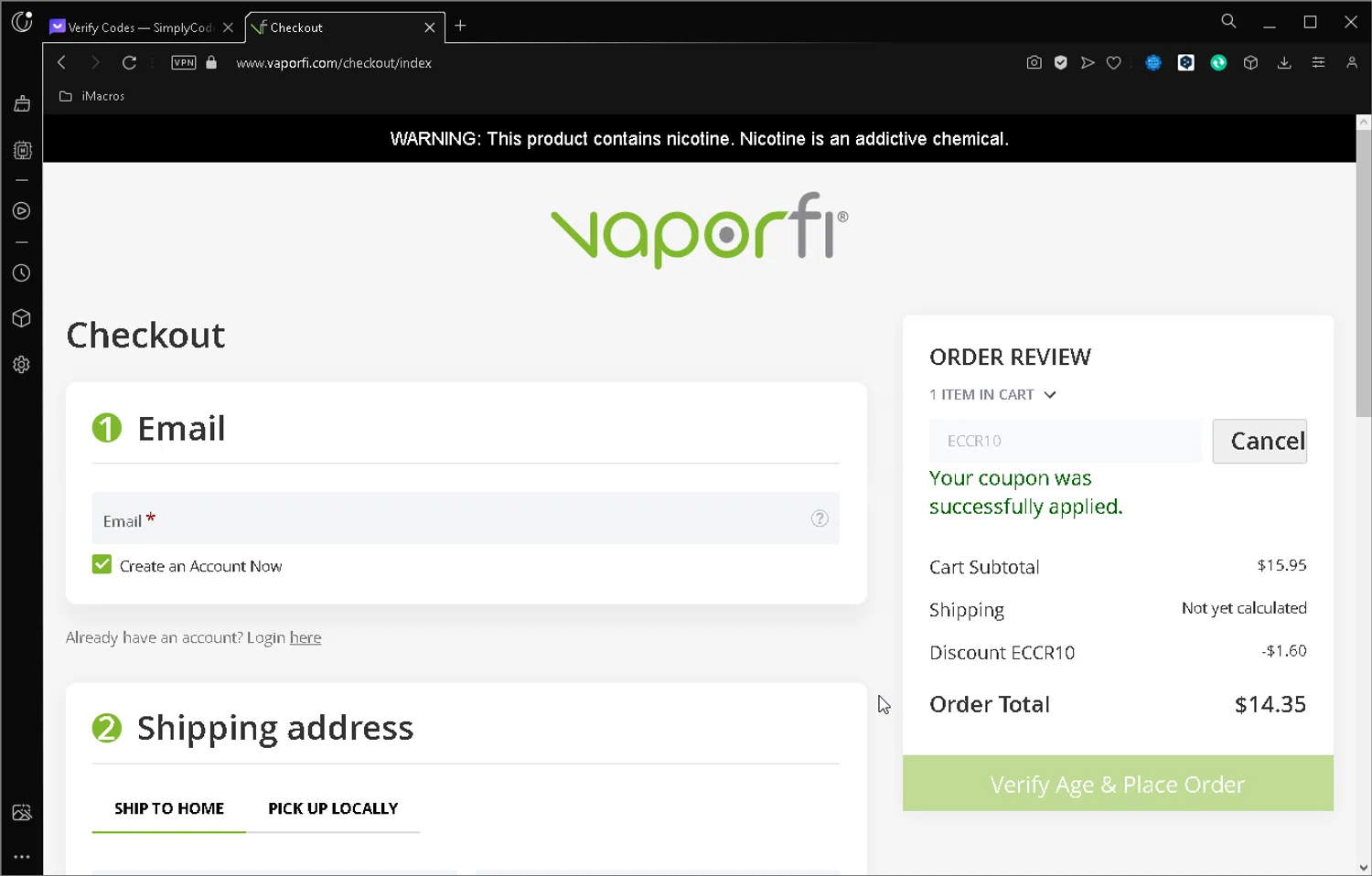Click the Discount ECCR10 label
Image resolution: width=1372 pixels, height=876 pixels.
pyautogui.click(x=1002, y=653)
